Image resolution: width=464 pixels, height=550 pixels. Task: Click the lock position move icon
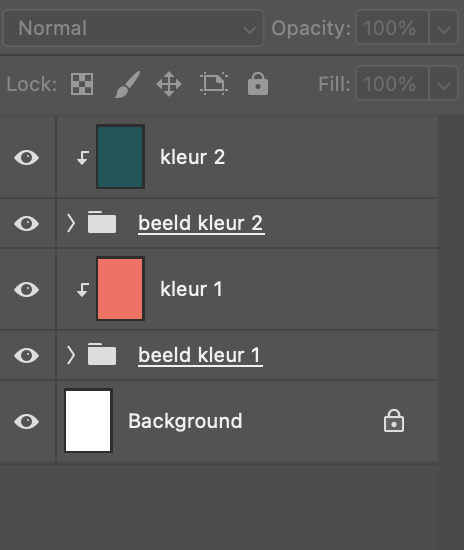click(x=169, y=84)
